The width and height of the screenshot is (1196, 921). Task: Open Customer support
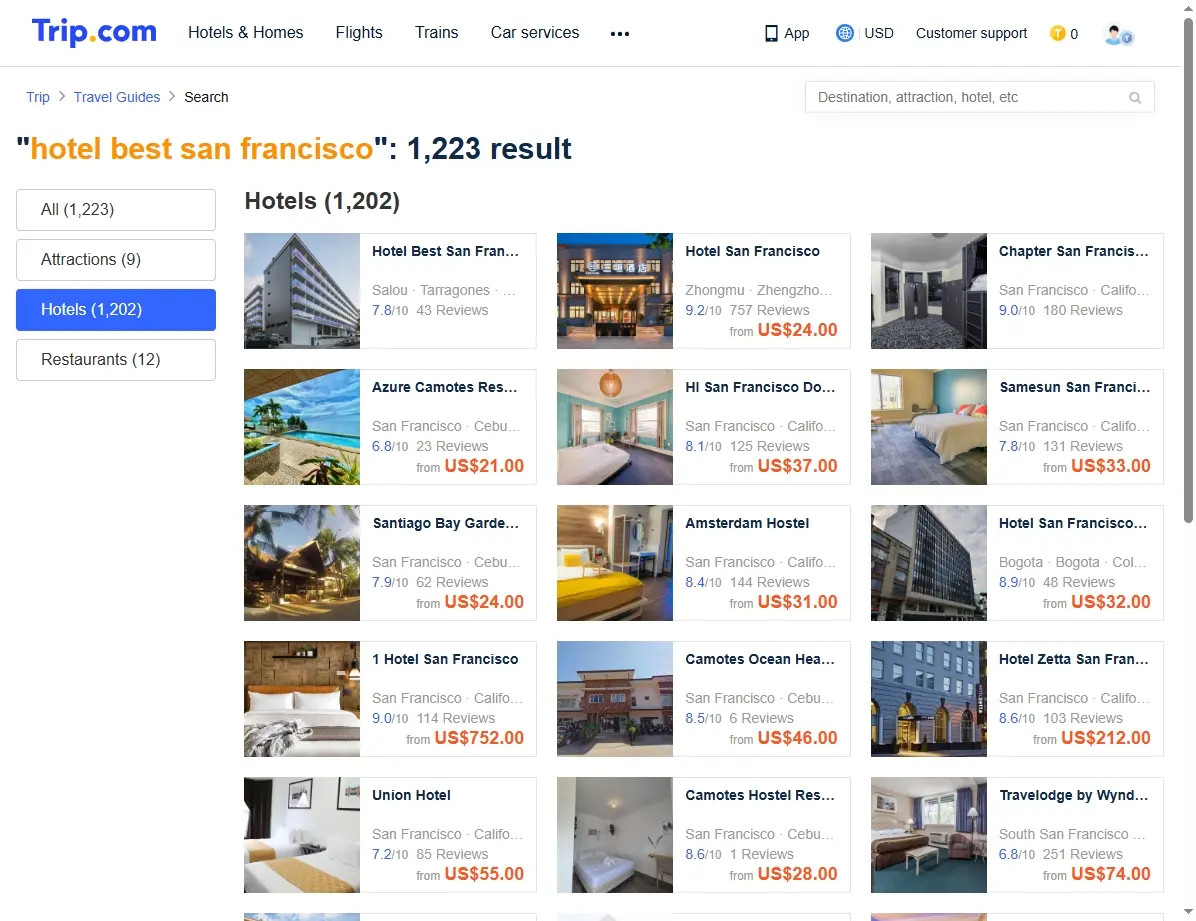pos(972,33)
